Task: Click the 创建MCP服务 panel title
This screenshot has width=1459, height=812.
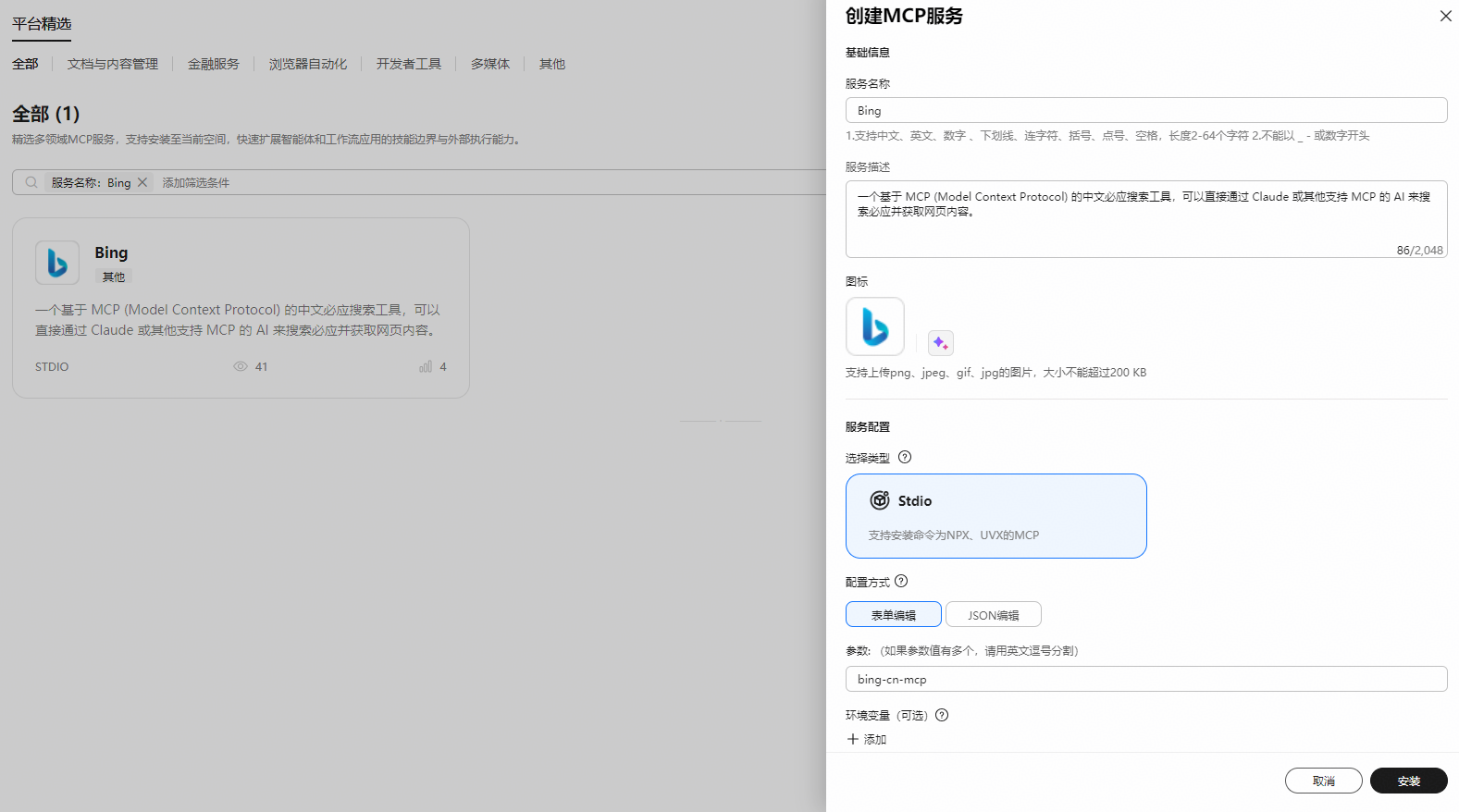Action: pyautogui.click(x=904, y=16)
